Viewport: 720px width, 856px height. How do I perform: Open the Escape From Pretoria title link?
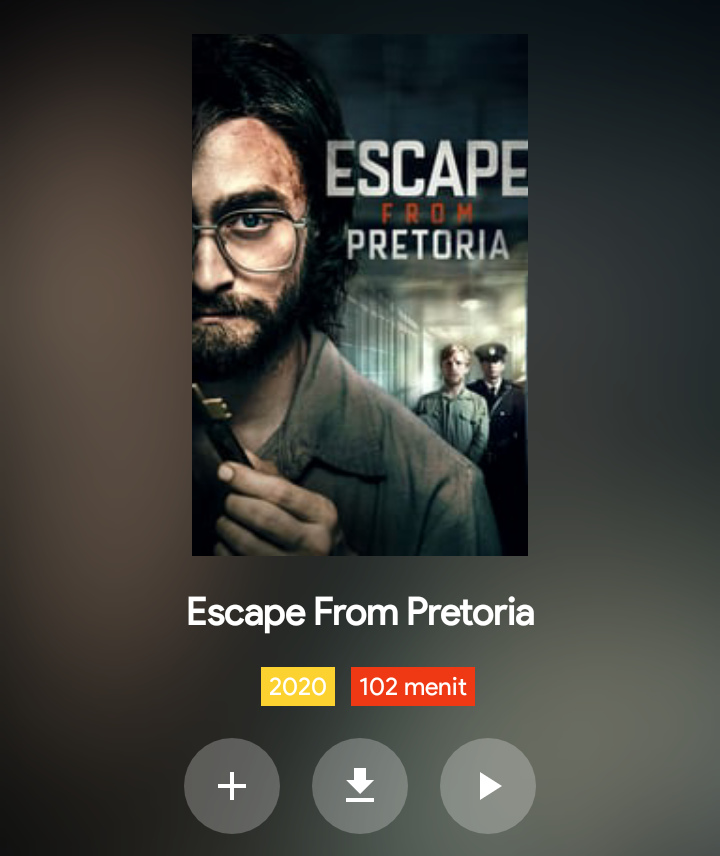(360, 612)
